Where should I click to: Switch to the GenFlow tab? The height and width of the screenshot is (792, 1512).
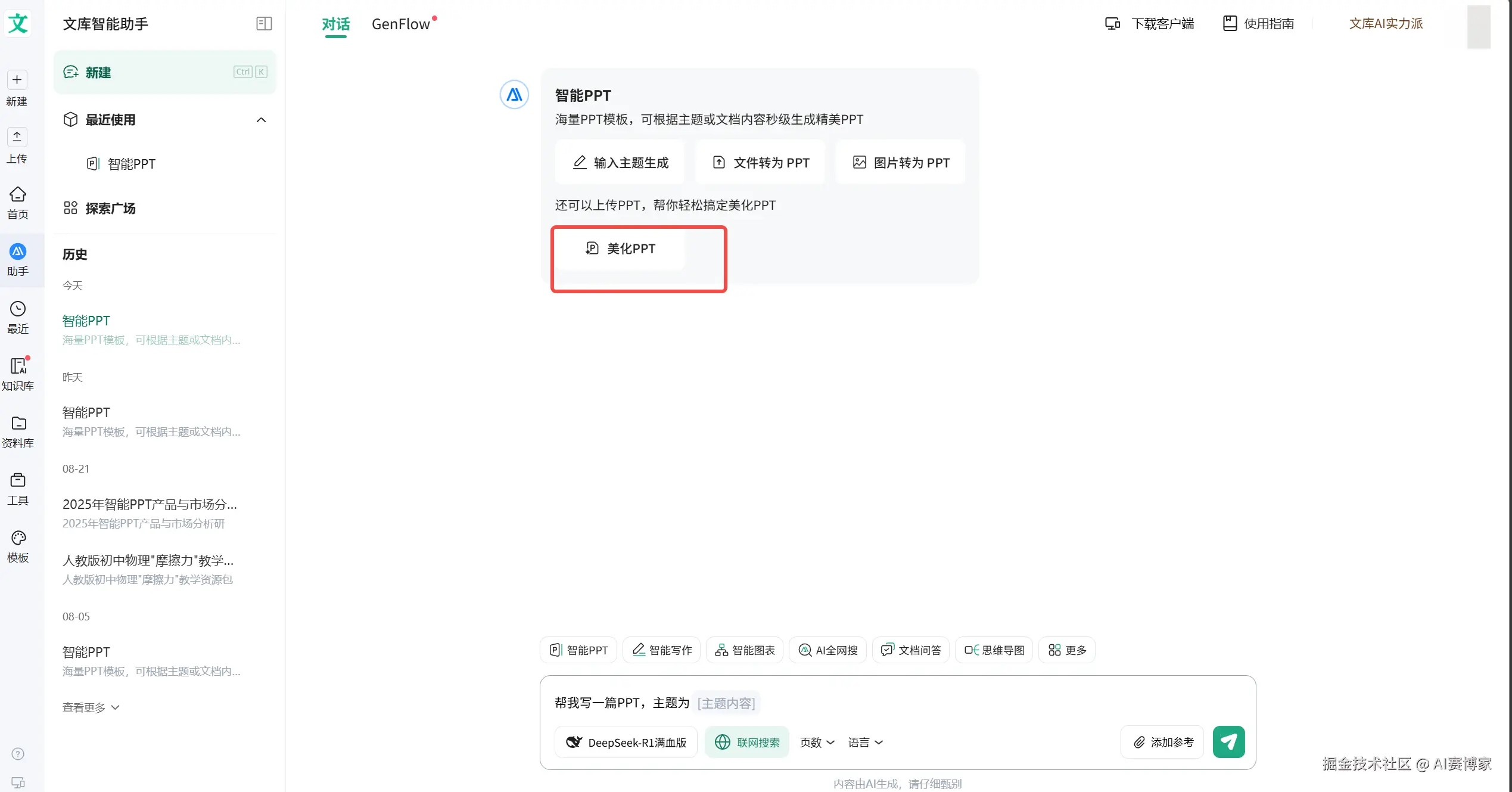pyautogui.click(x=401, y=24)
